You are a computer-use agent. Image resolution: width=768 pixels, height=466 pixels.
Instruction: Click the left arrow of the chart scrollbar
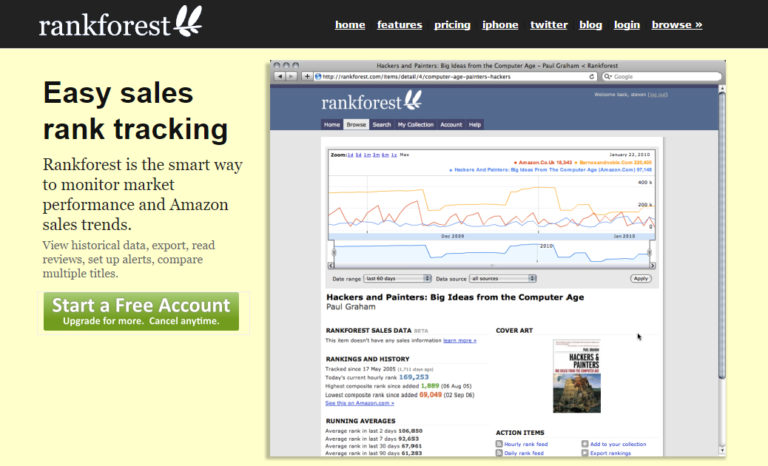(x=331, y=266)
